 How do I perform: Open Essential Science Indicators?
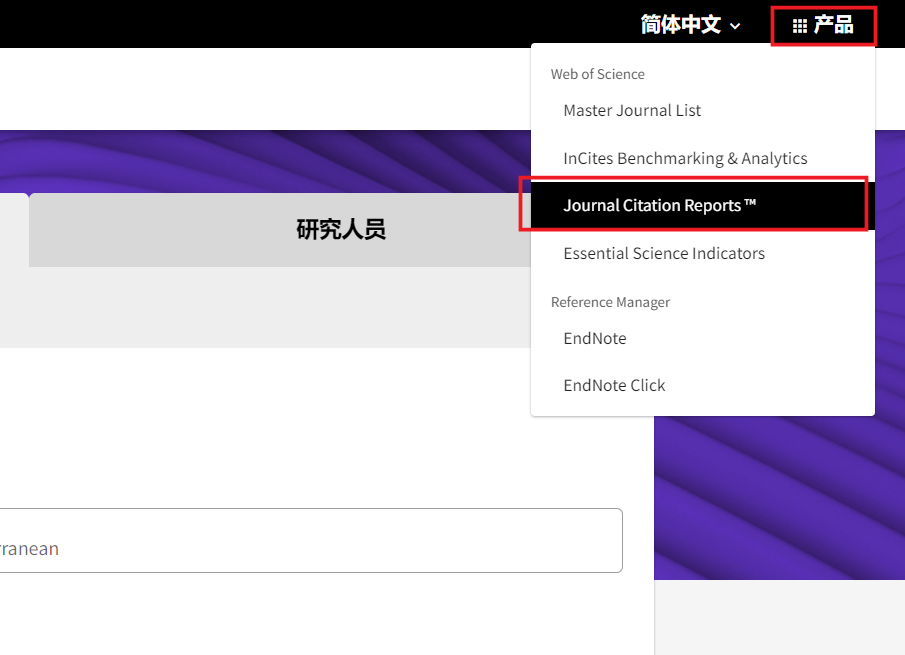click(702, 253)
